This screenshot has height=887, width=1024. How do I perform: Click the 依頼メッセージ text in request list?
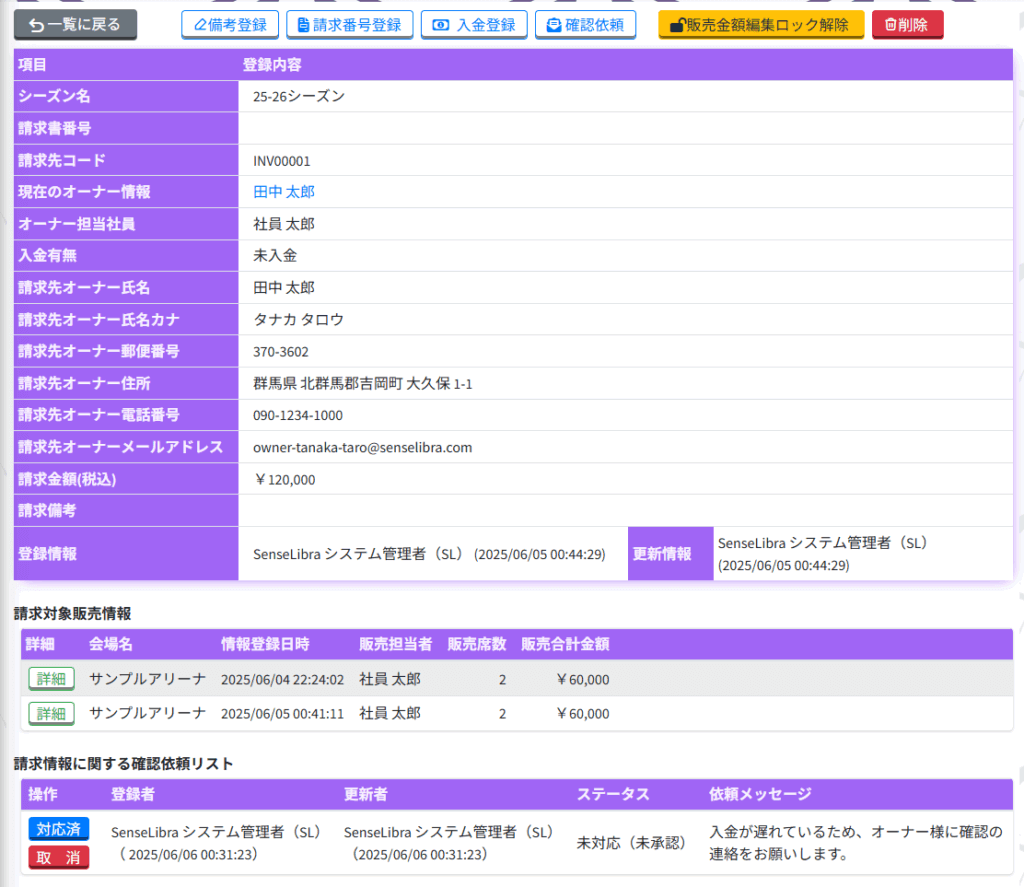tap(855, 843)
